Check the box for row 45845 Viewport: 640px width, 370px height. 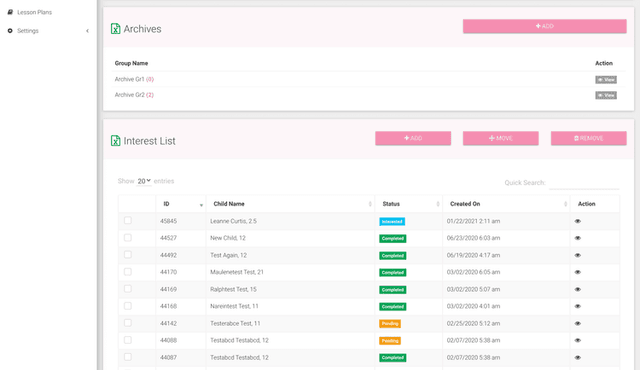click(x=128, y=220)
